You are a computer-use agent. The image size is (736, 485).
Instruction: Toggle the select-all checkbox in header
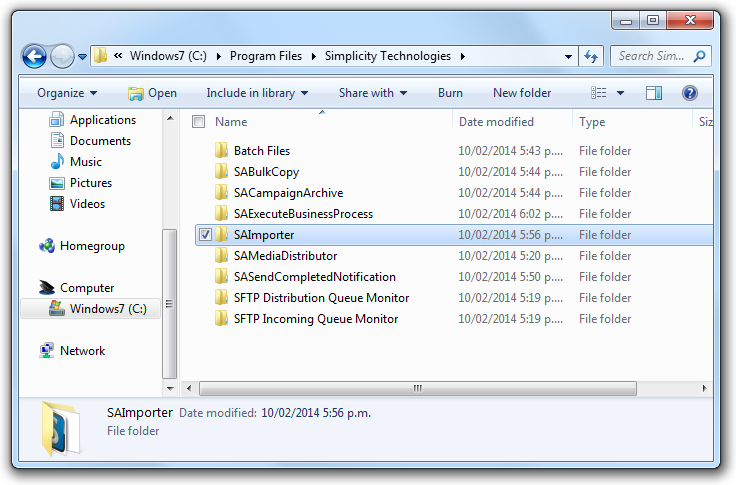tap(199, 122)
